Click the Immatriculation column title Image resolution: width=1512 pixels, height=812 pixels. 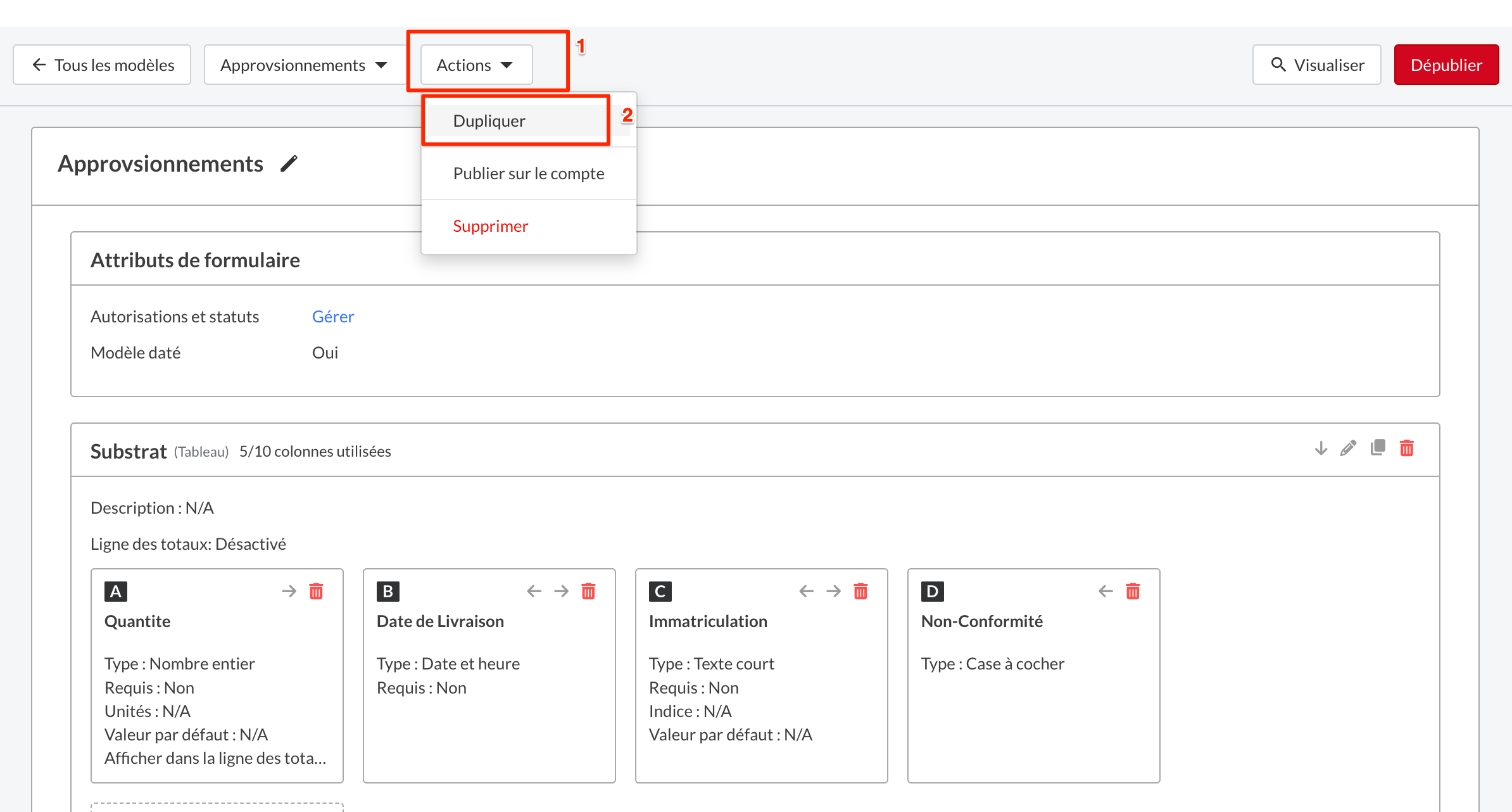point(708,621)
